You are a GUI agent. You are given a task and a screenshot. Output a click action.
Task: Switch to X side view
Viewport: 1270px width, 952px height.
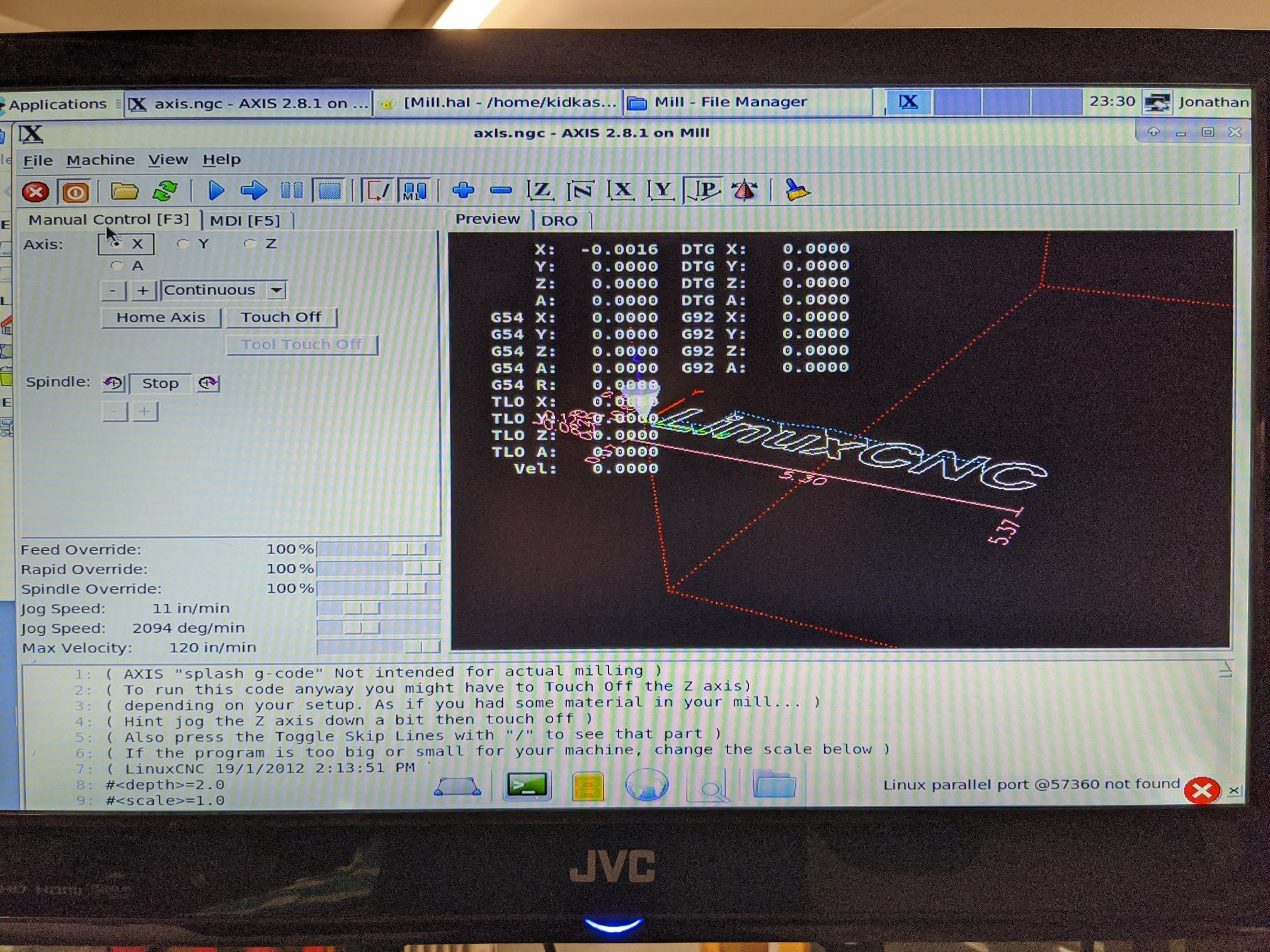tap(621, 190)
